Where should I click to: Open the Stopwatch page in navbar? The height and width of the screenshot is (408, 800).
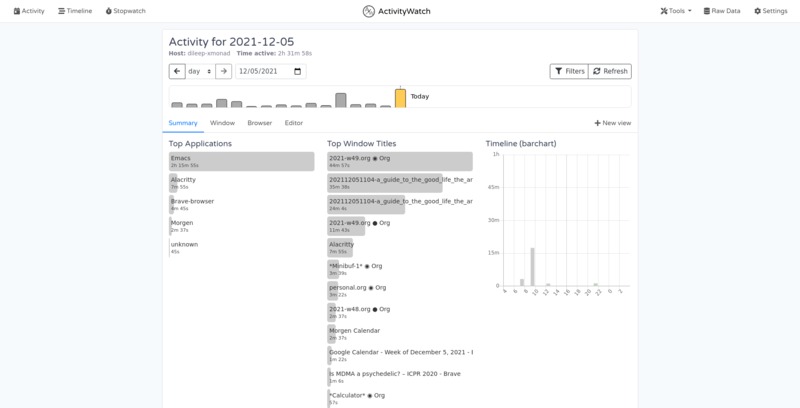126,11
